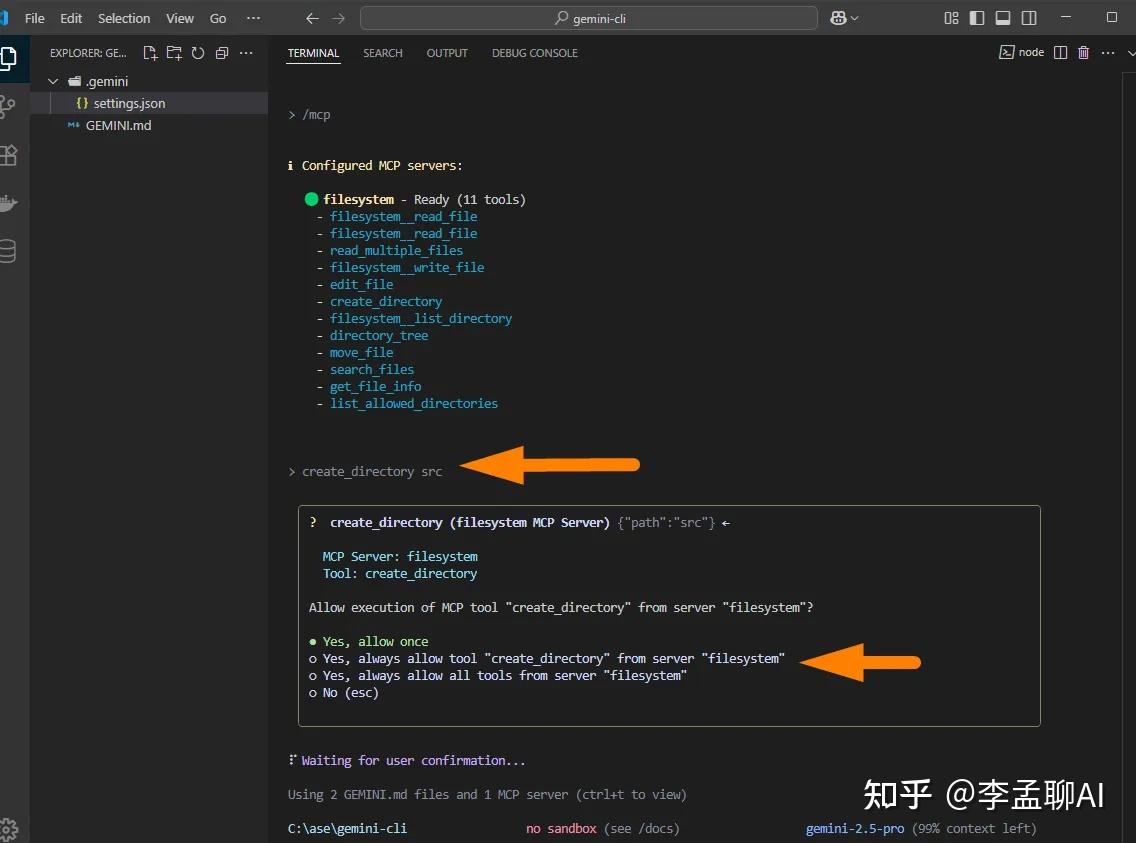This screenshot has width=1136, height=843.
Task: Kill the terminal with the trash icon
Action: [1083, 52]
